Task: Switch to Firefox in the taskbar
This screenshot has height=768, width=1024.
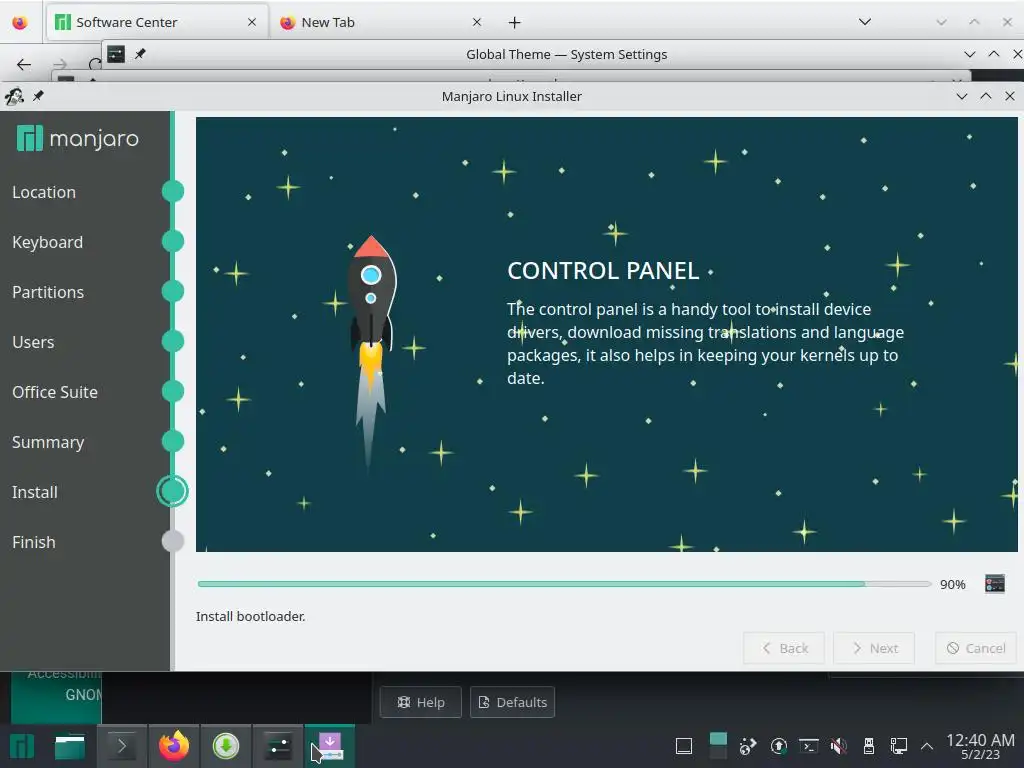Action: coord(174,746)
